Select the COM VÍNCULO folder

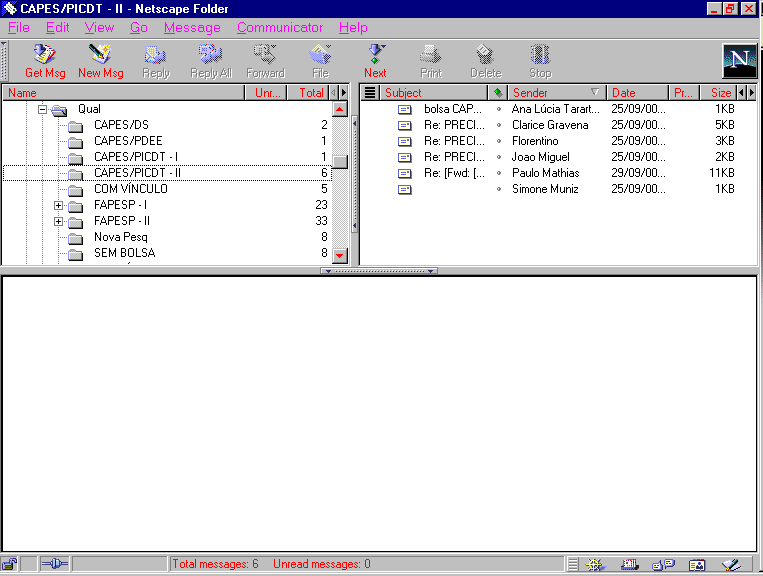[130, 189]
